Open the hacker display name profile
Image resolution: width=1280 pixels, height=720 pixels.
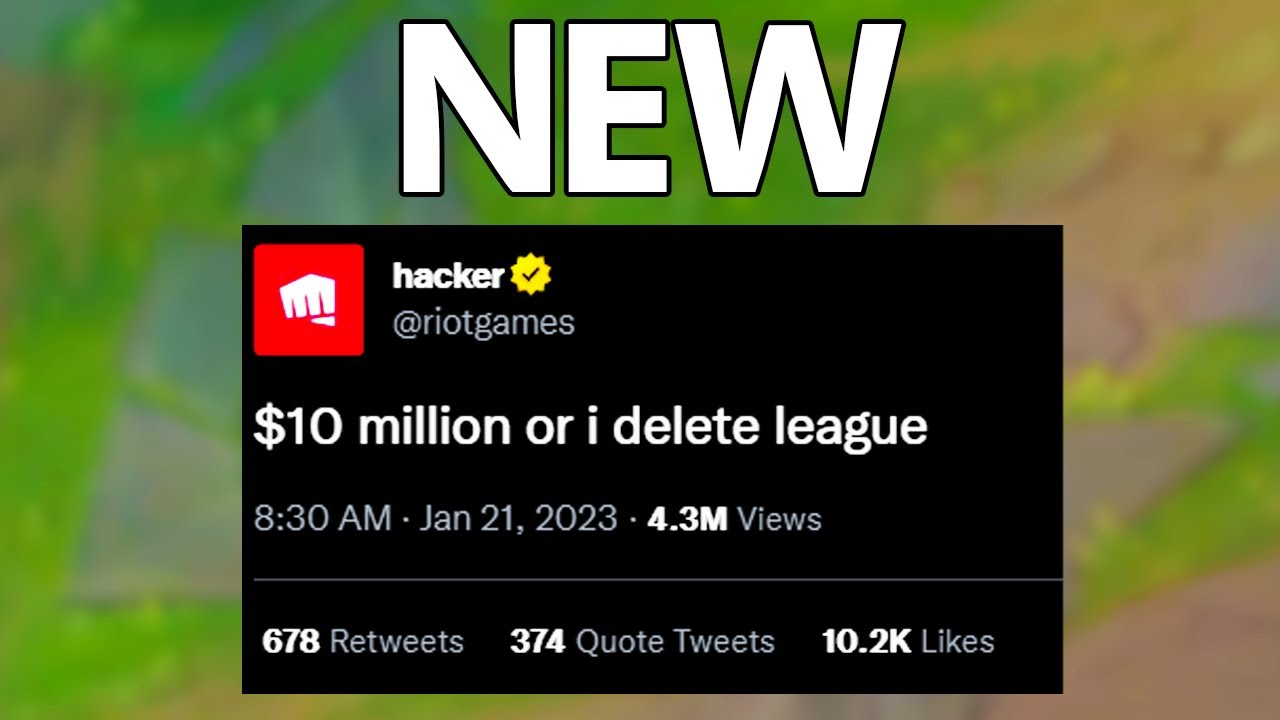click(x=448, y=276)
